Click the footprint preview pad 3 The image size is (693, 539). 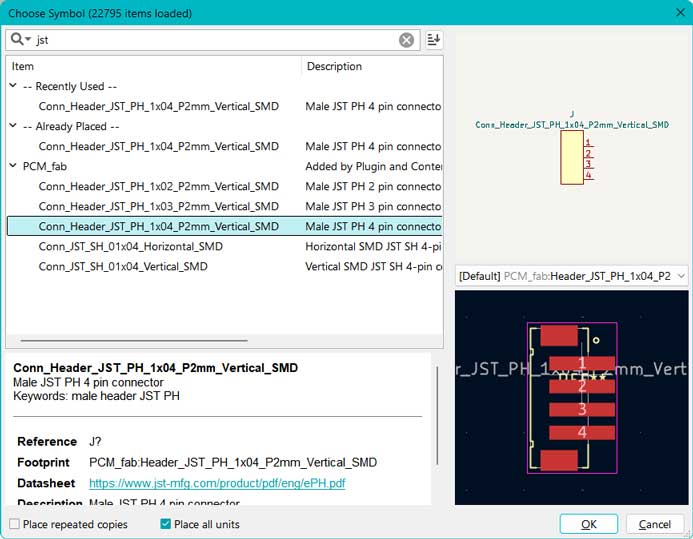coord(582,410)
